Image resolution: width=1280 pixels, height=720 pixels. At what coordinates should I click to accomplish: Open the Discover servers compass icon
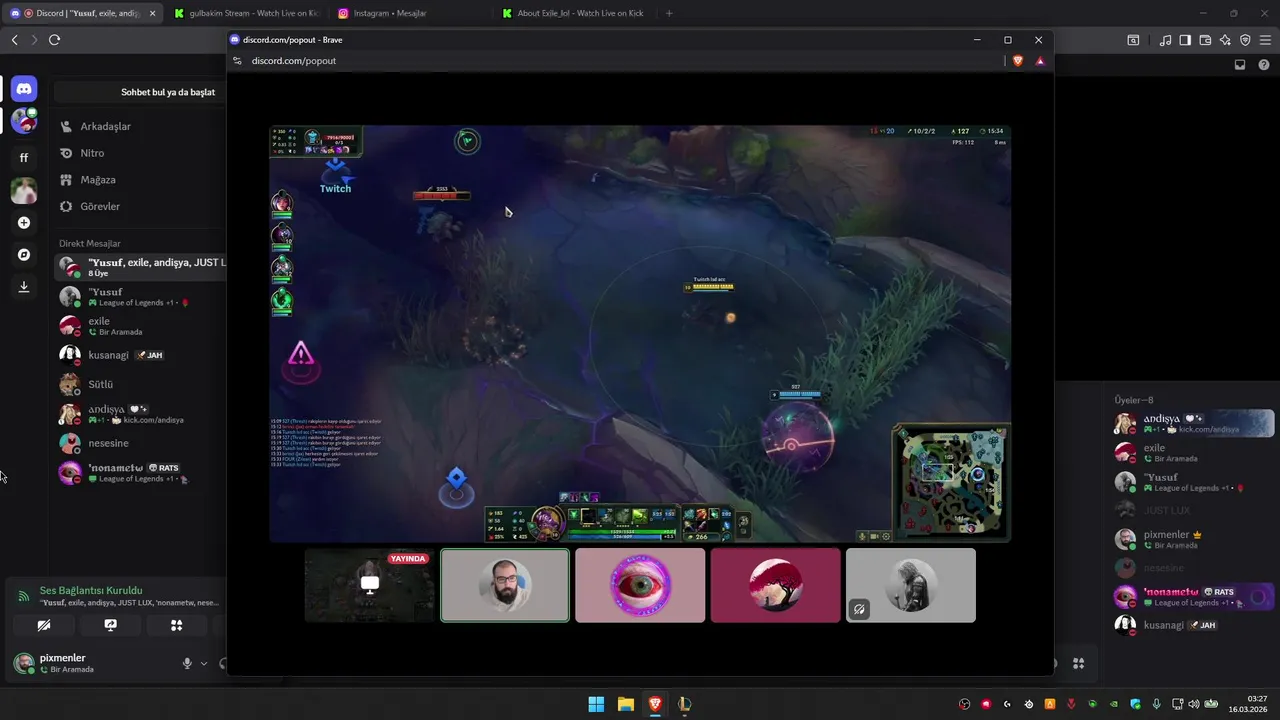[24, 255]
